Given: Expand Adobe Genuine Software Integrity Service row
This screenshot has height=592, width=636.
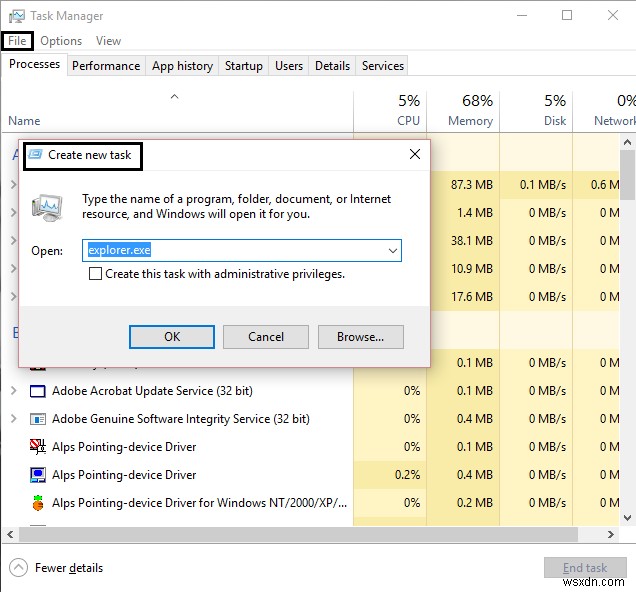Looking at the screenshot, I should click(x=13, y=418).
